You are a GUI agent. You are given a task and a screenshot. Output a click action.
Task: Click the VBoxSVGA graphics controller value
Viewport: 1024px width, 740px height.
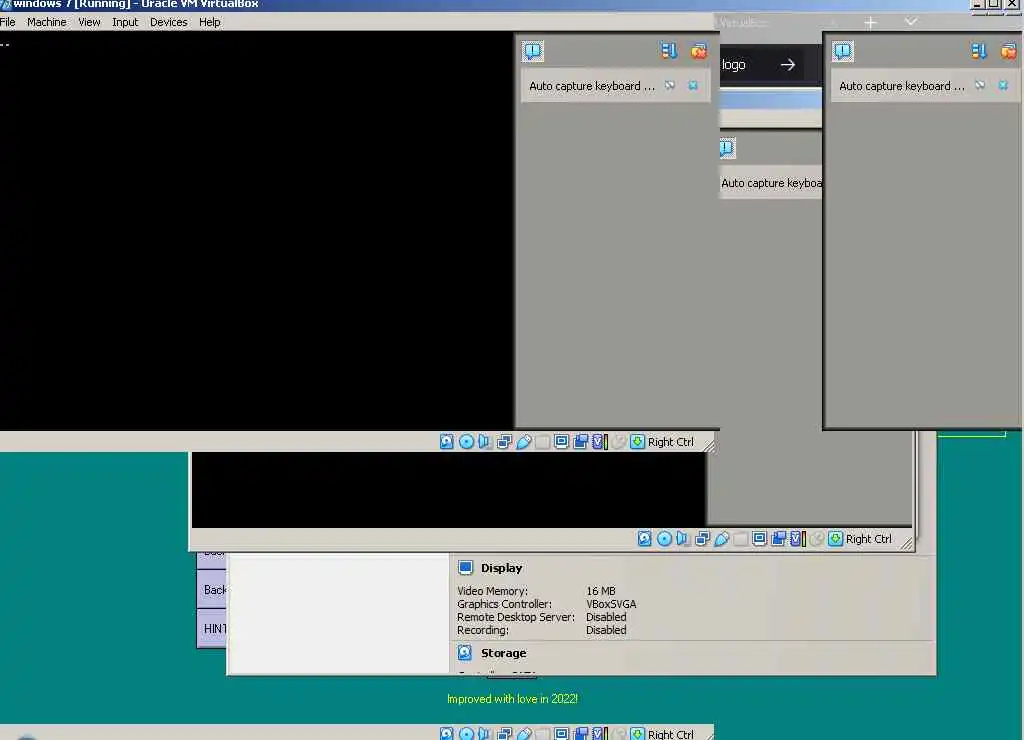pyautogui.click(x=611, y=604)
